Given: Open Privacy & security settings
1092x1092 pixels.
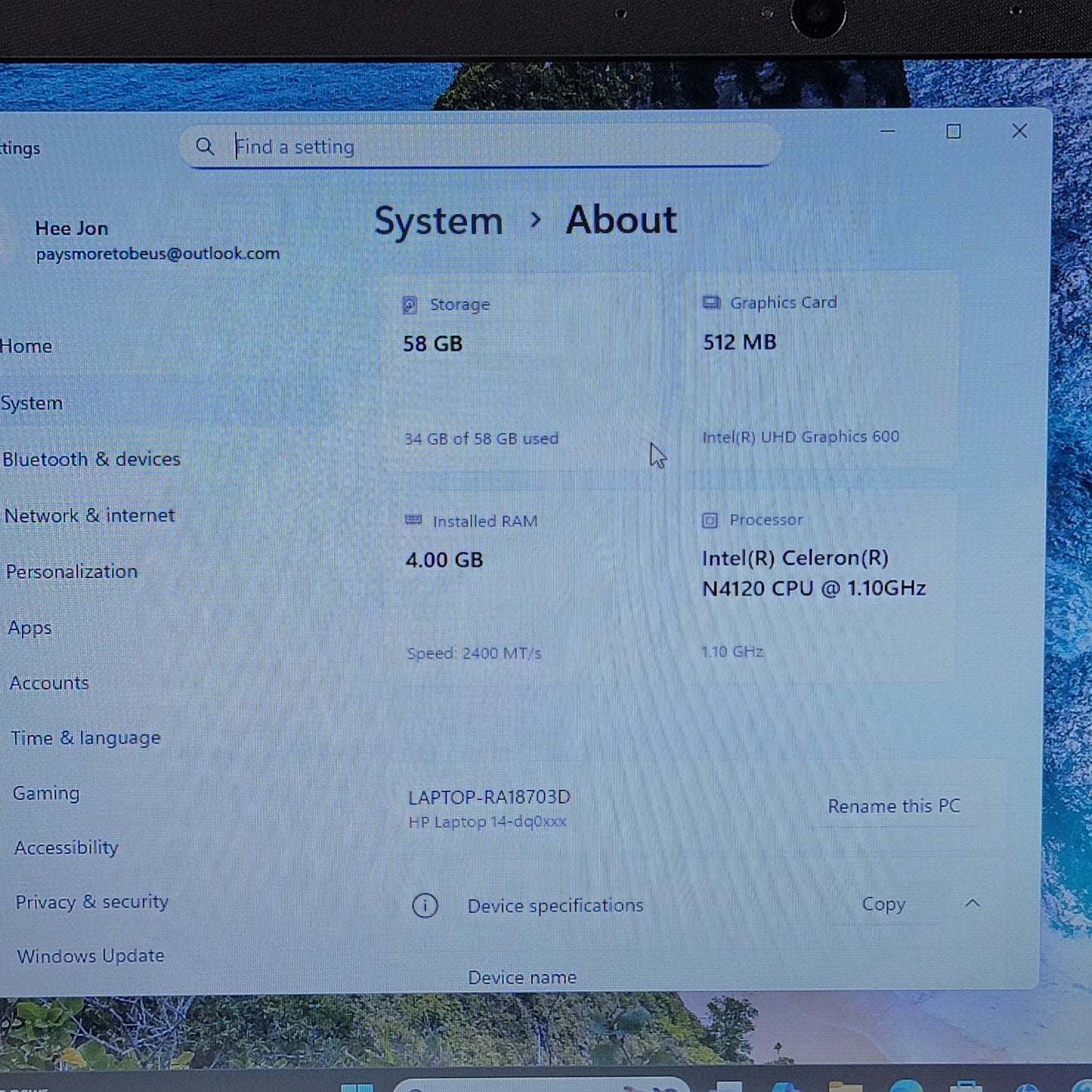Looking at the screenshot, I should [91, 902].
